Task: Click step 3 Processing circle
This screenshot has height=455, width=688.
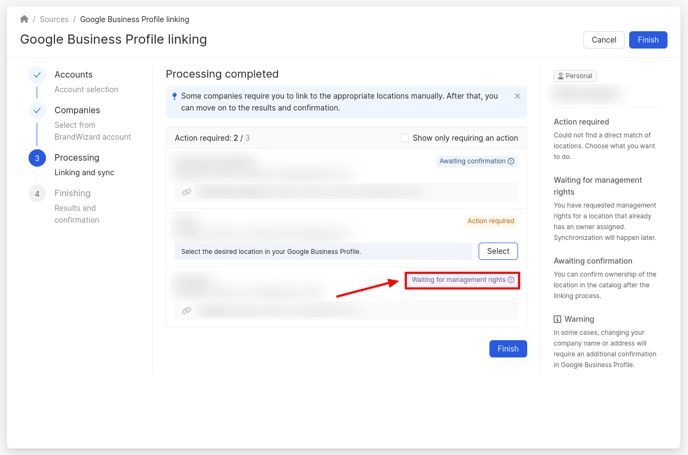Action: tap(37, 158)
